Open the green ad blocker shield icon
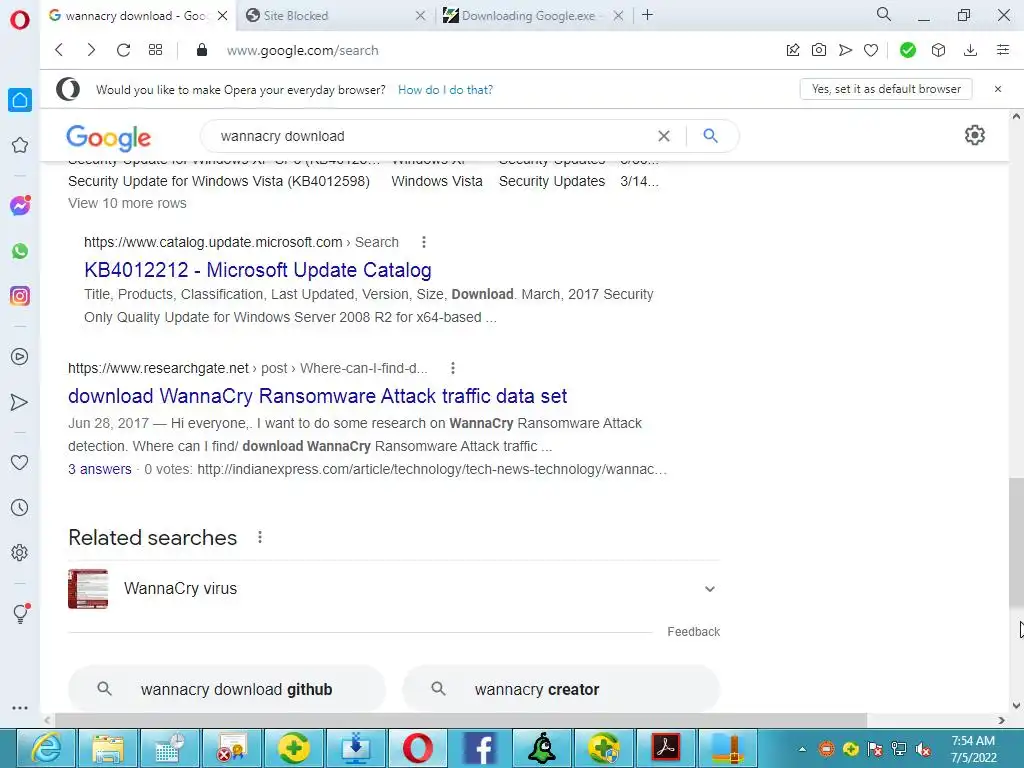This screenshot has height=768, width=1024. pos(907,50)
